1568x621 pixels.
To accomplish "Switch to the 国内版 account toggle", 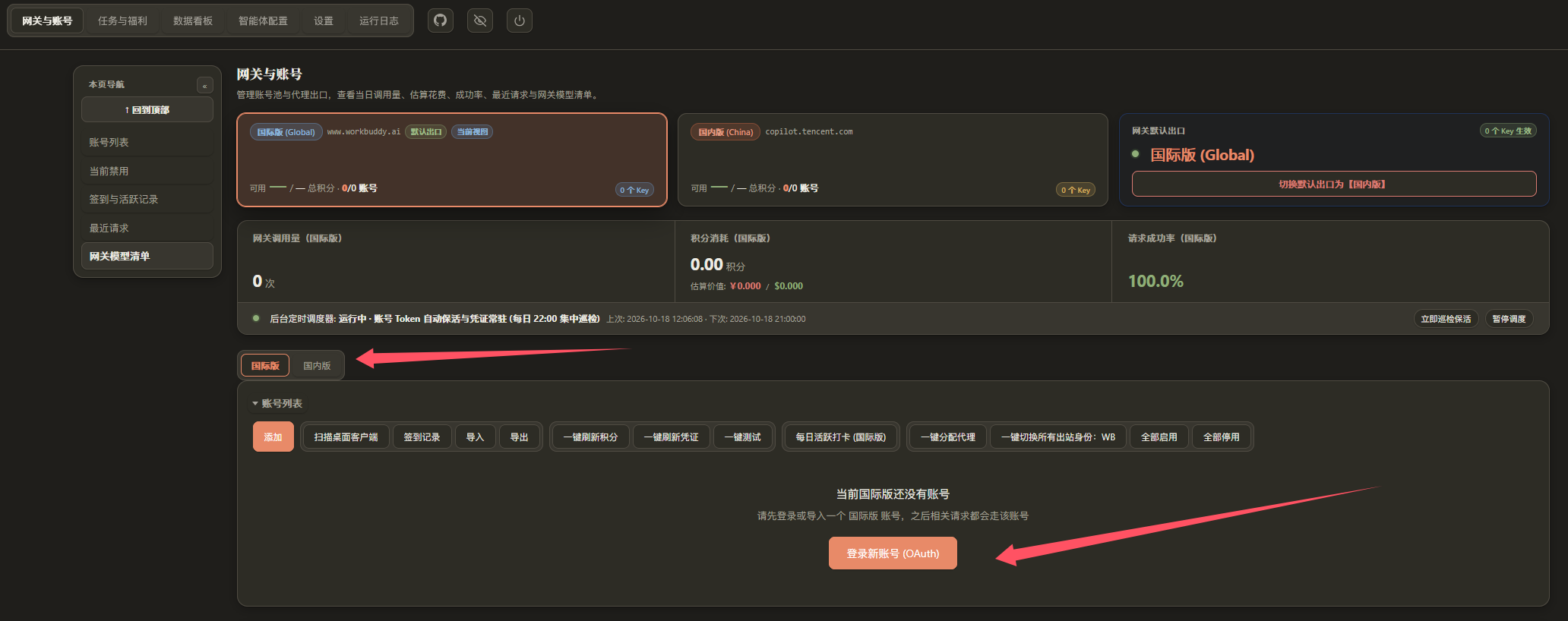I will coord(317,366).
